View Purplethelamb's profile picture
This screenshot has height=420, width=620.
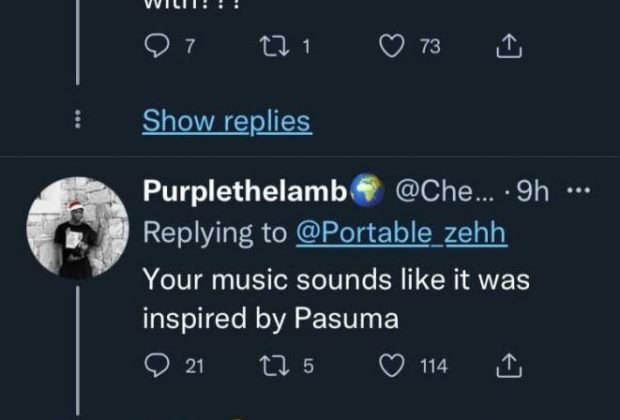pyautogui.click(x=78, y=227)
